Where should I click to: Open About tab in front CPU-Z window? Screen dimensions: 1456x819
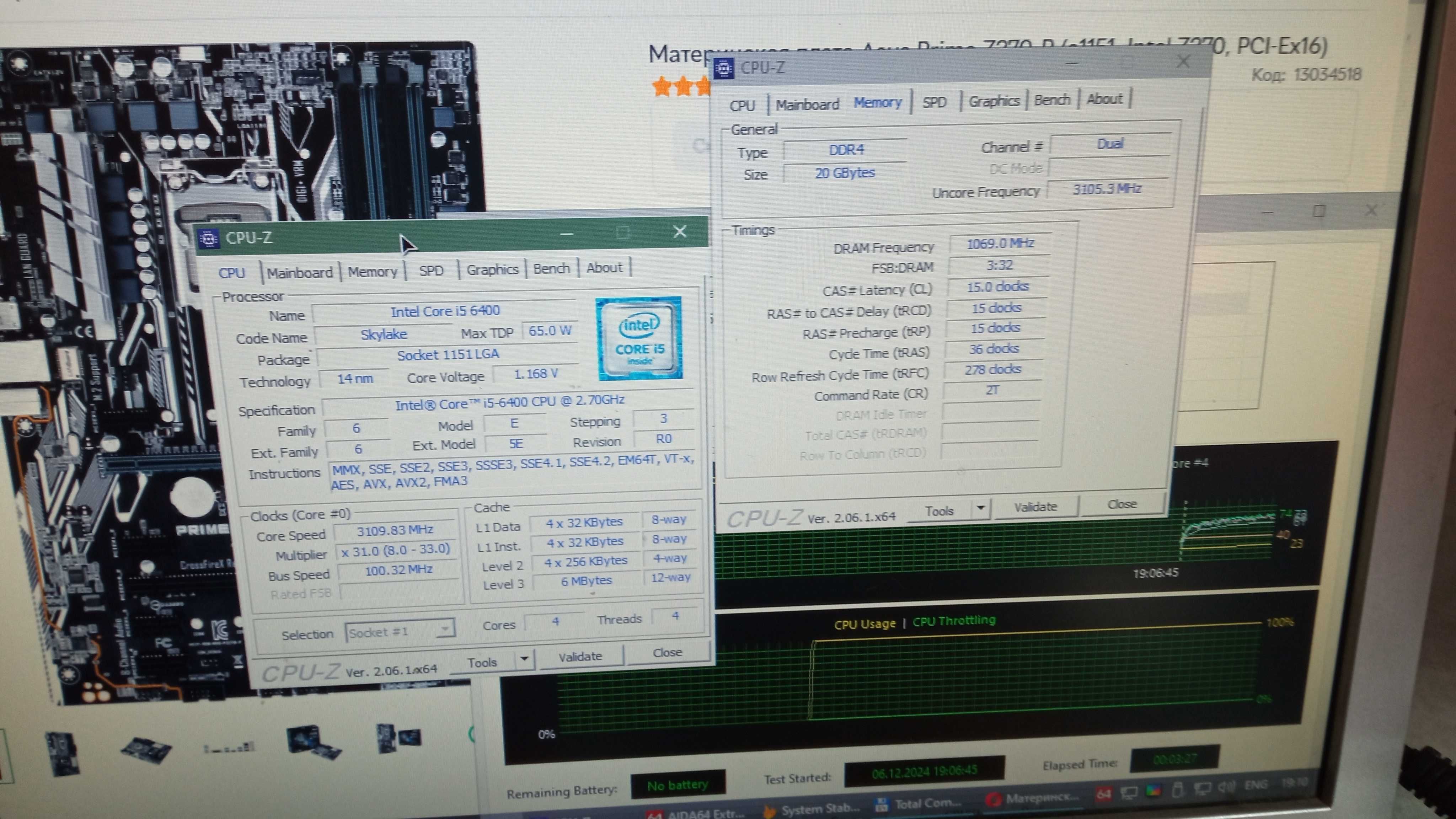(x=604, y=267)
